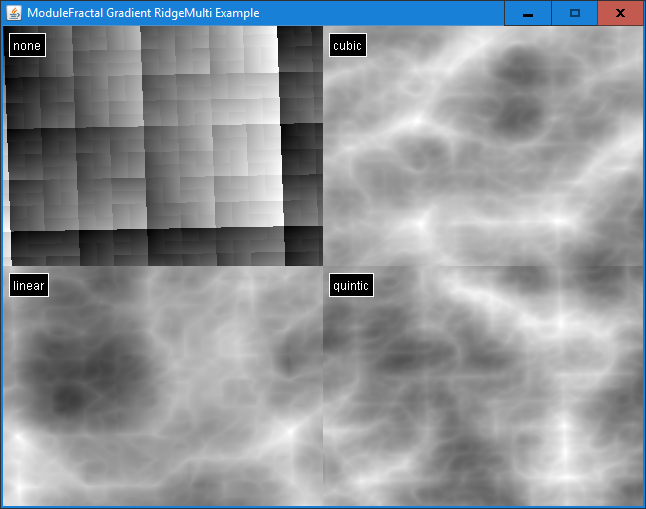Maximize the ModuleFractal example window

pos(574,13)
